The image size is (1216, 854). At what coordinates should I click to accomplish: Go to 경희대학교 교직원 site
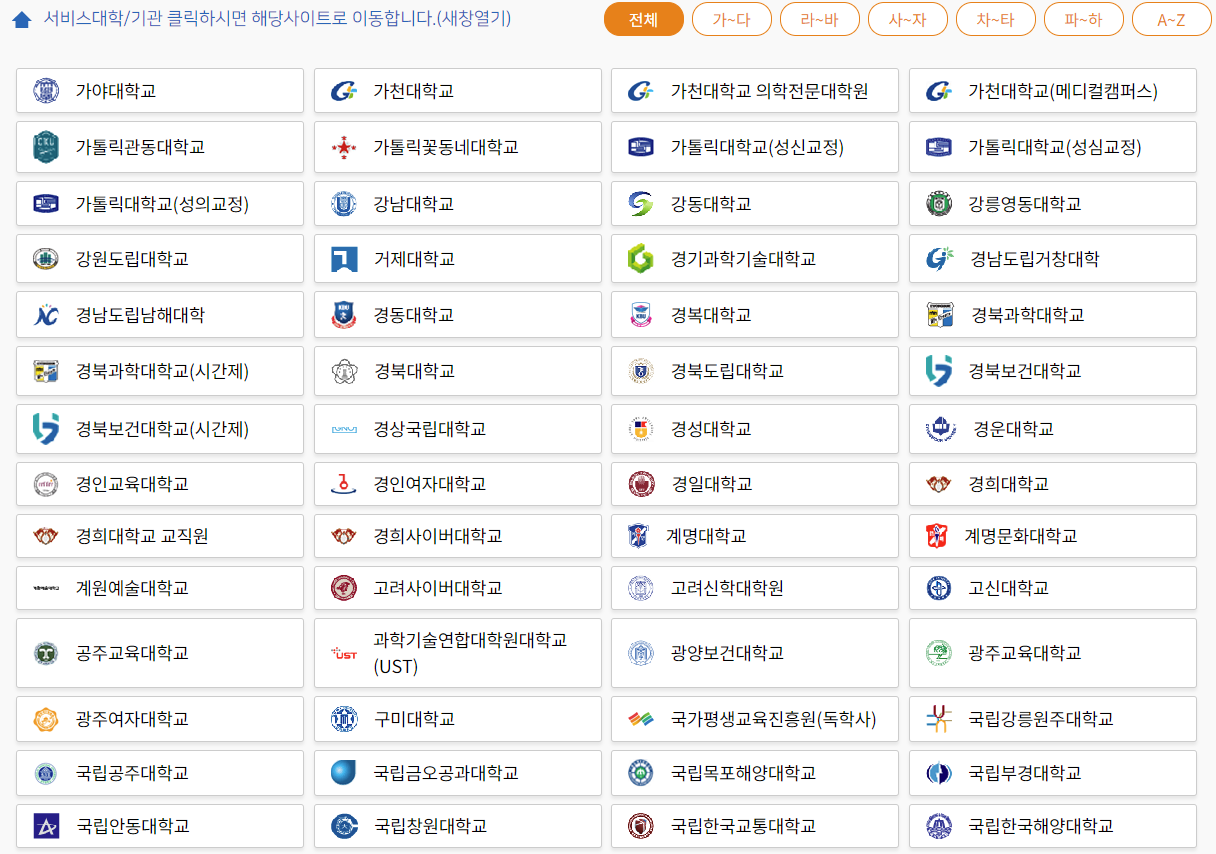pyautogui.click(x=160, y=536)
